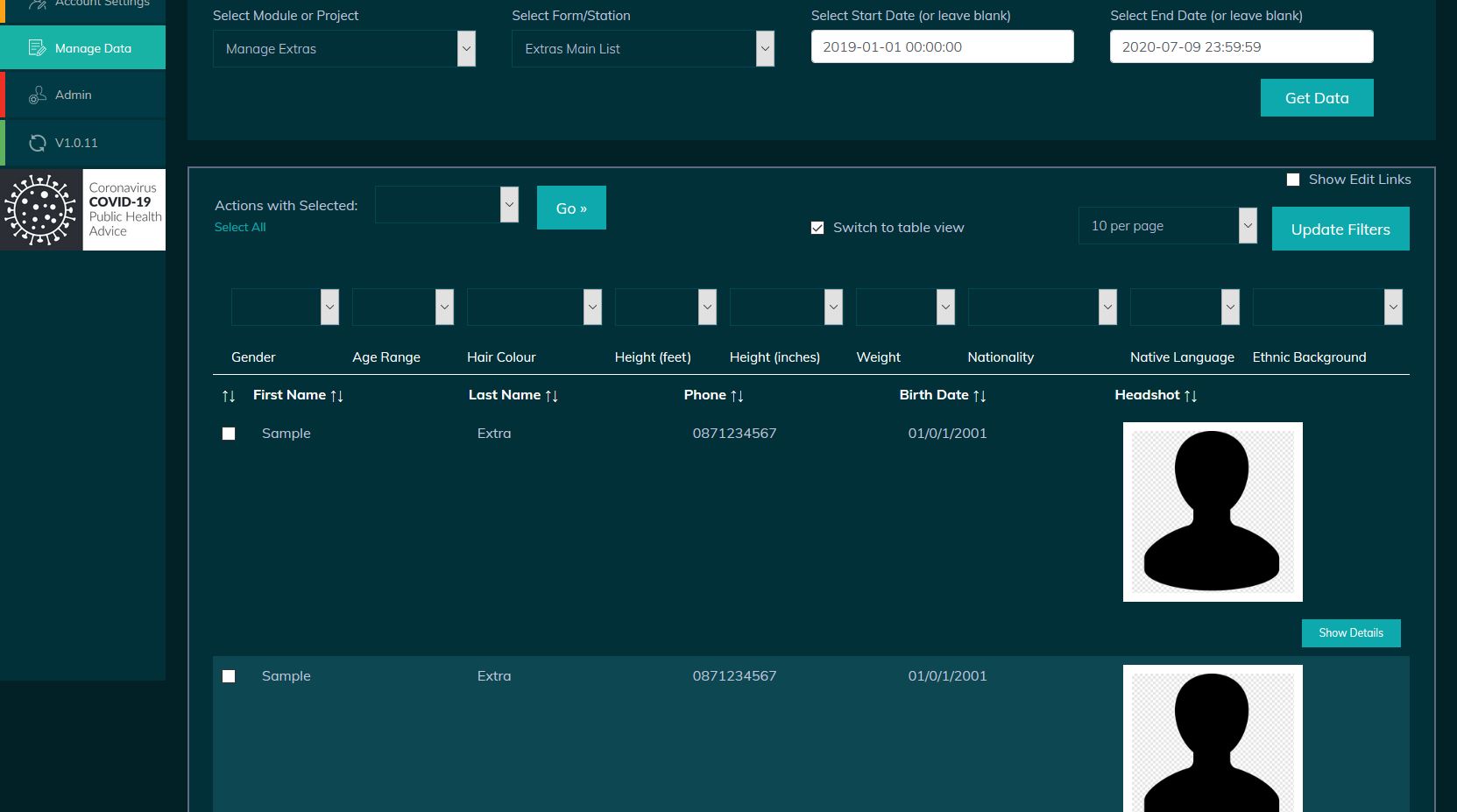Select the Manage Data sidebar icon
1457x812 pixels.
[38, 48]
